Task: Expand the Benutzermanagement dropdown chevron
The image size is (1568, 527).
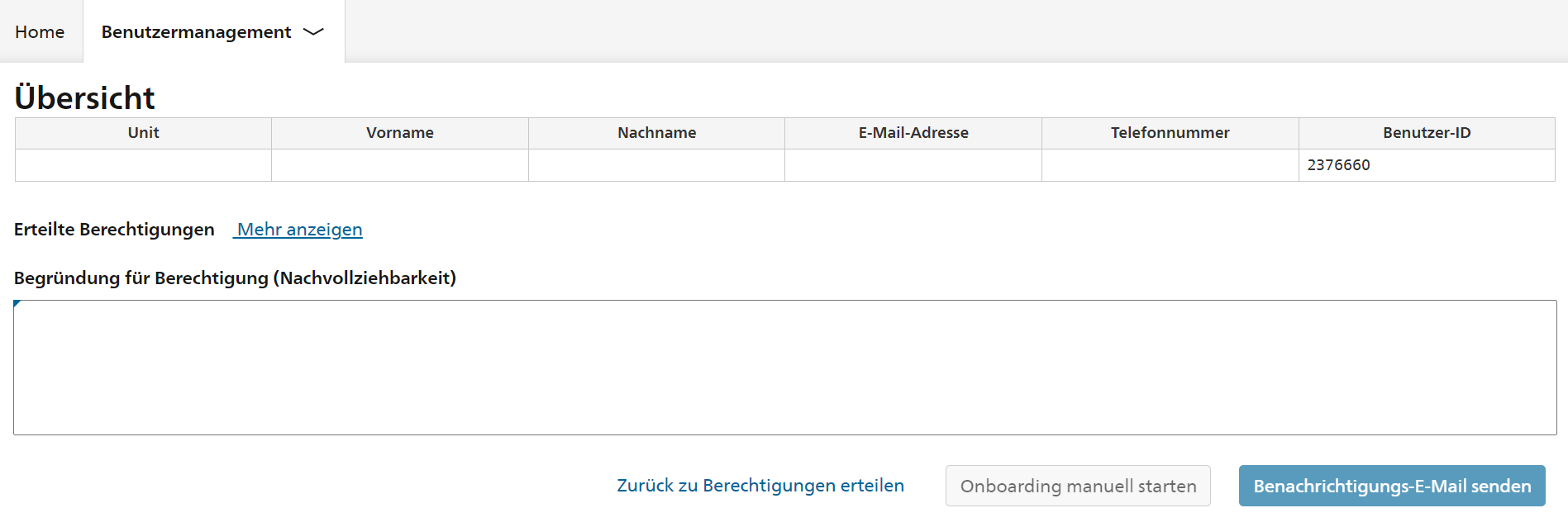Action: click(313, 32)
